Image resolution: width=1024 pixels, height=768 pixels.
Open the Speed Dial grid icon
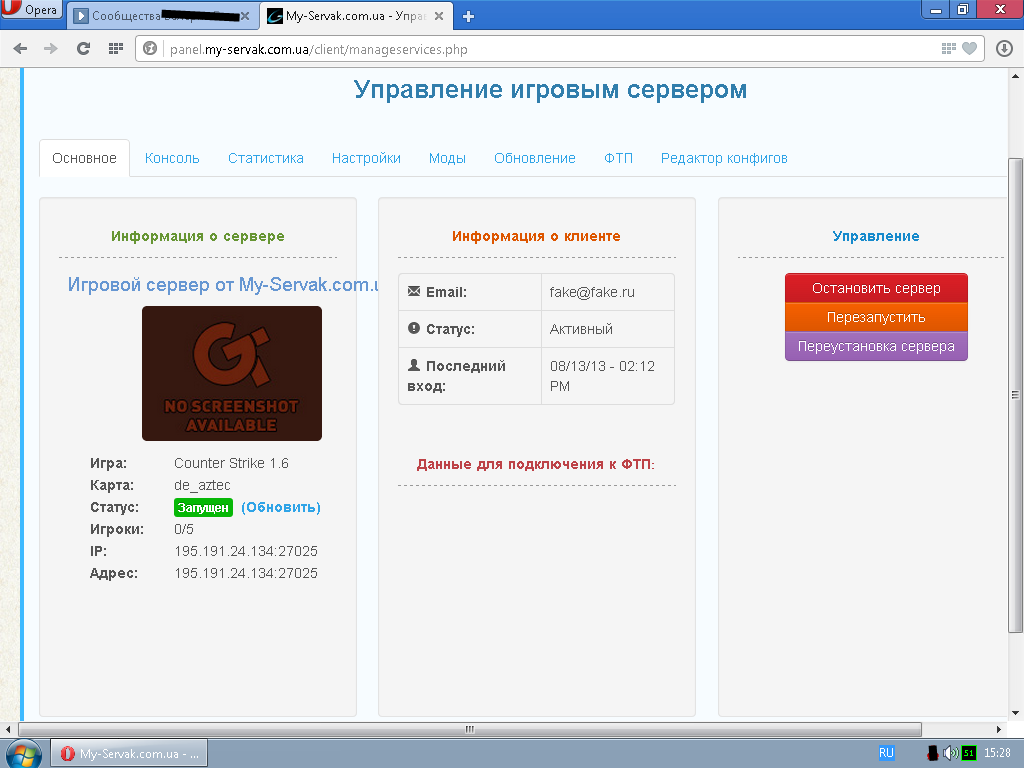[x=116, y=48]
